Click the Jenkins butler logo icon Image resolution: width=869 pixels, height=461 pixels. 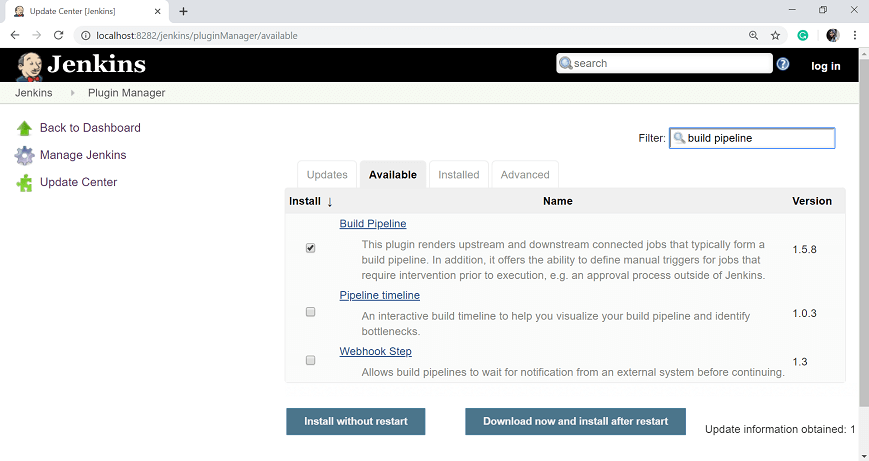point(29,66)
